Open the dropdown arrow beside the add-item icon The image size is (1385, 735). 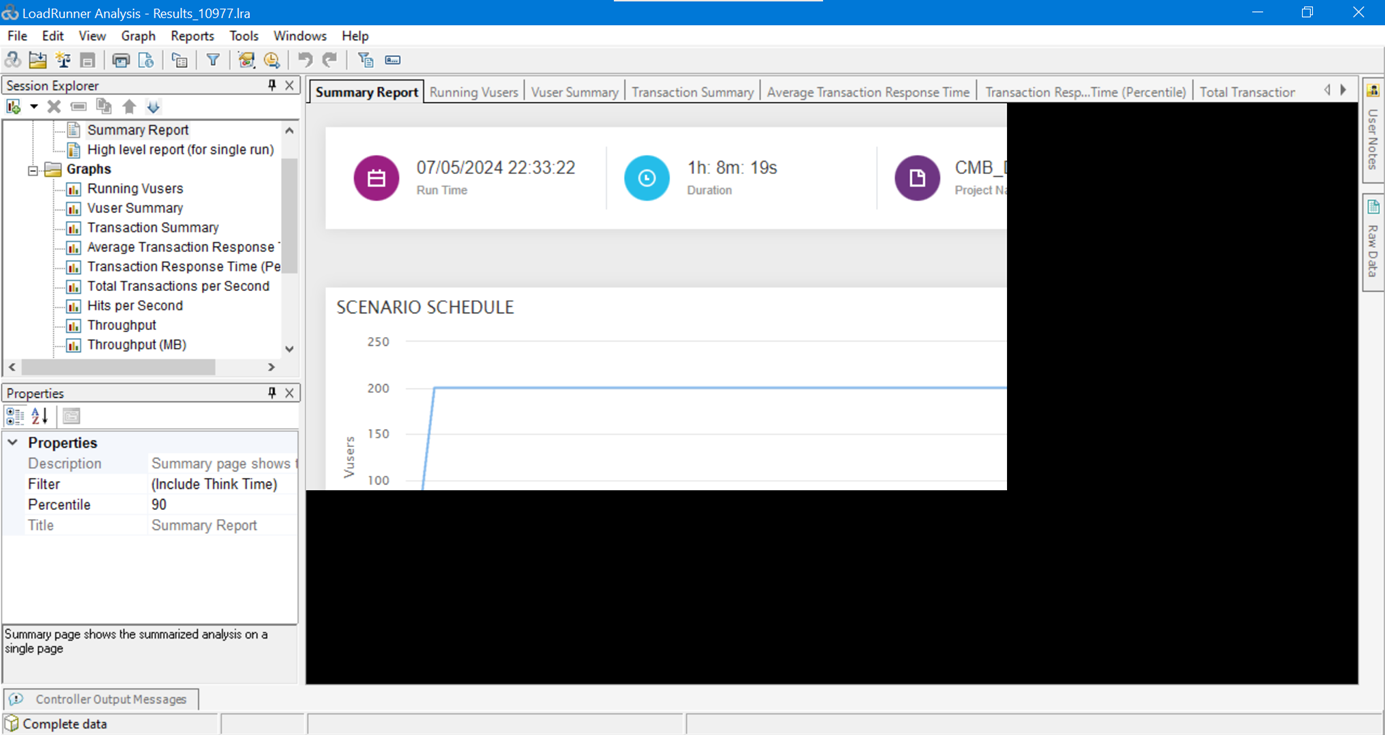pos(34,107)
